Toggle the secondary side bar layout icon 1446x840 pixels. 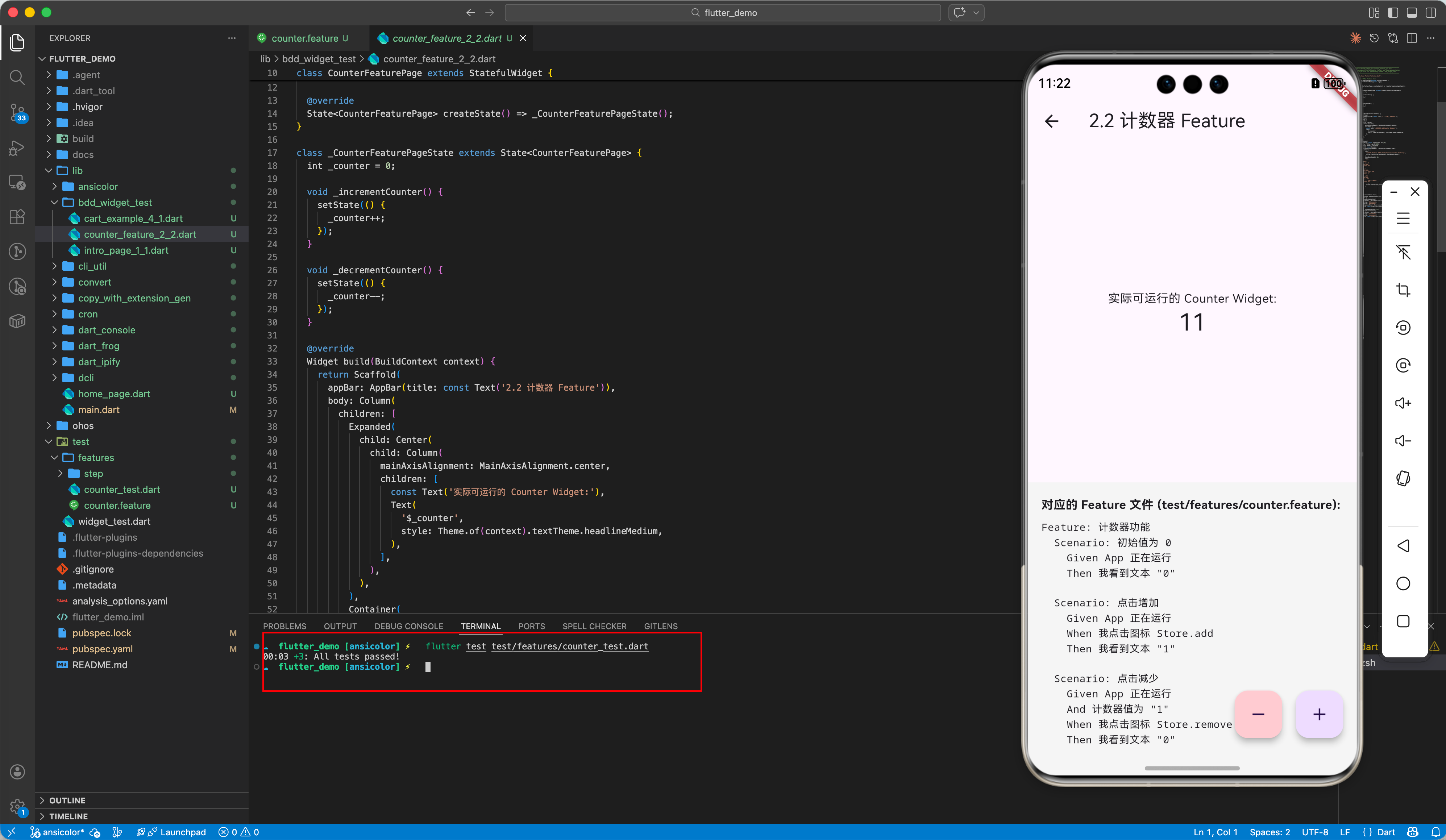[1430, 13]
